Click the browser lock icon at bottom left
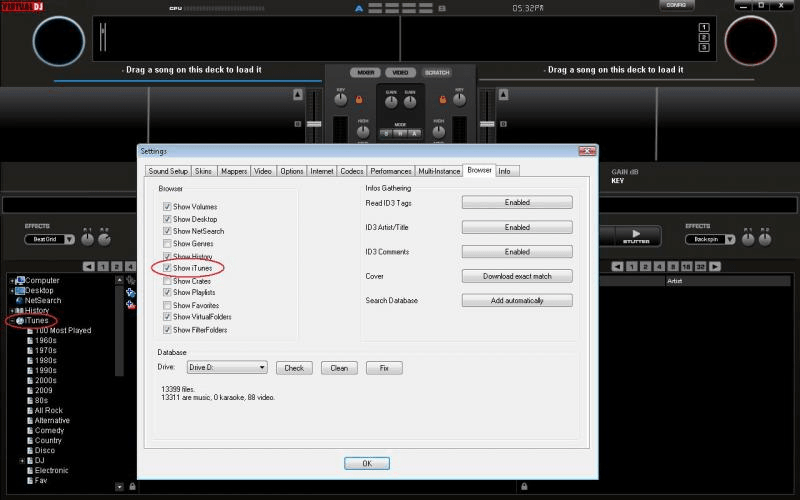 point(132,487)
